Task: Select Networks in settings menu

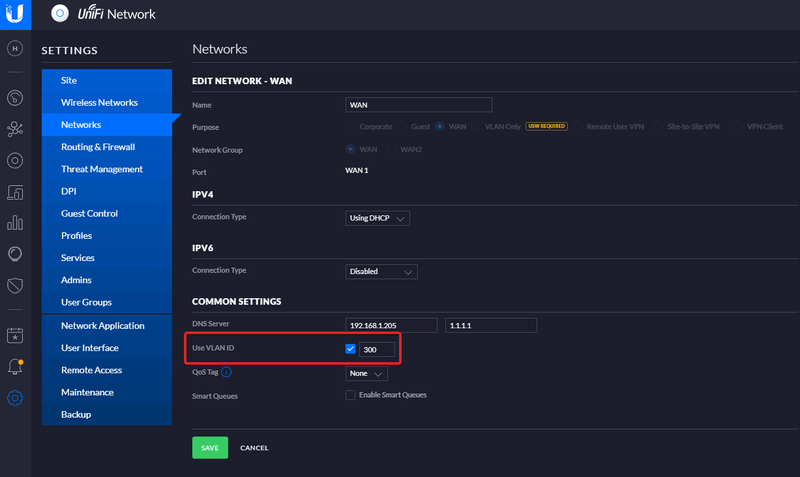Action: click(107, 124)
